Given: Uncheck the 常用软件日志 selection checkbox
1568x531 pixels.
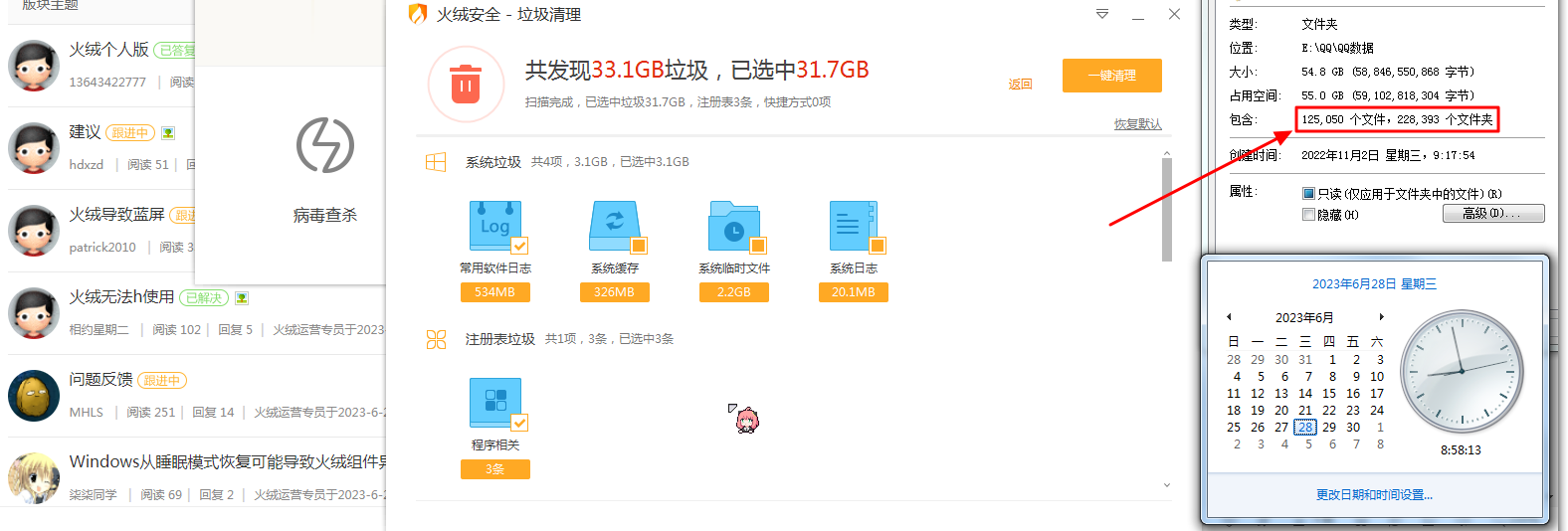Looking at the screenshot, I should tap(519, 246).
